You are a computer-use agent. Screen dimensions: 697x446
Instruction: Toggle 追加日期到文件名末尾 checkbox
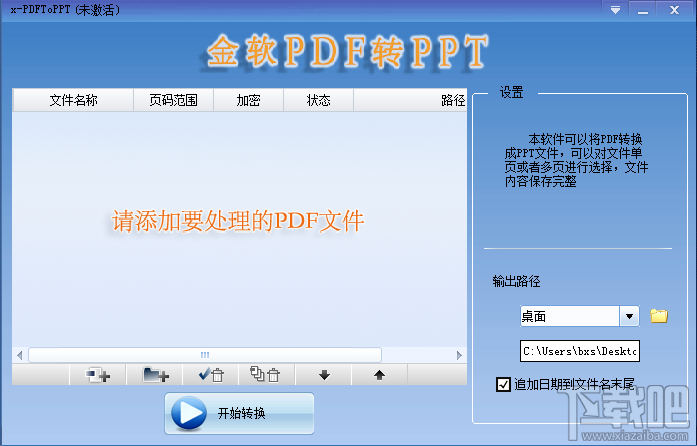(503, 384)
